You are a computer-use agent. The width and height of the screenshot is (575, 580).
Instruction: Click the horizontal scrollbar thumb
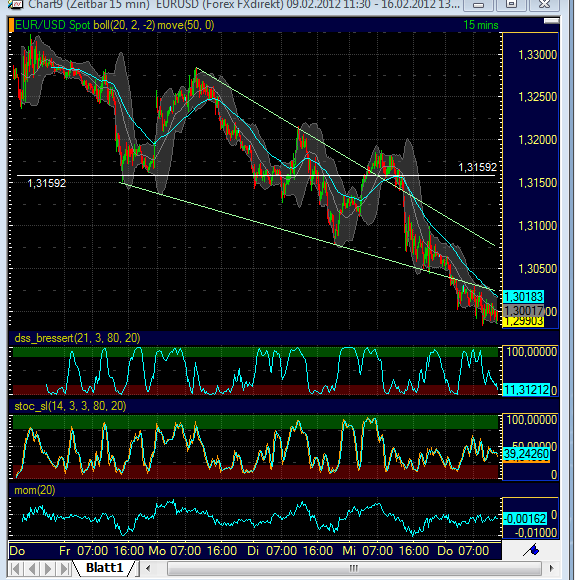(354, 568)
